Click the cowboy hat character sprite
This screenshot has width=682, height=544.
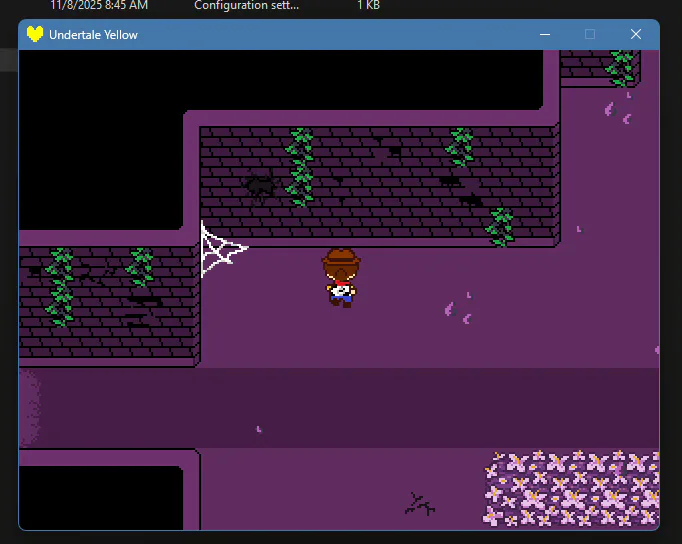(341, 278)
